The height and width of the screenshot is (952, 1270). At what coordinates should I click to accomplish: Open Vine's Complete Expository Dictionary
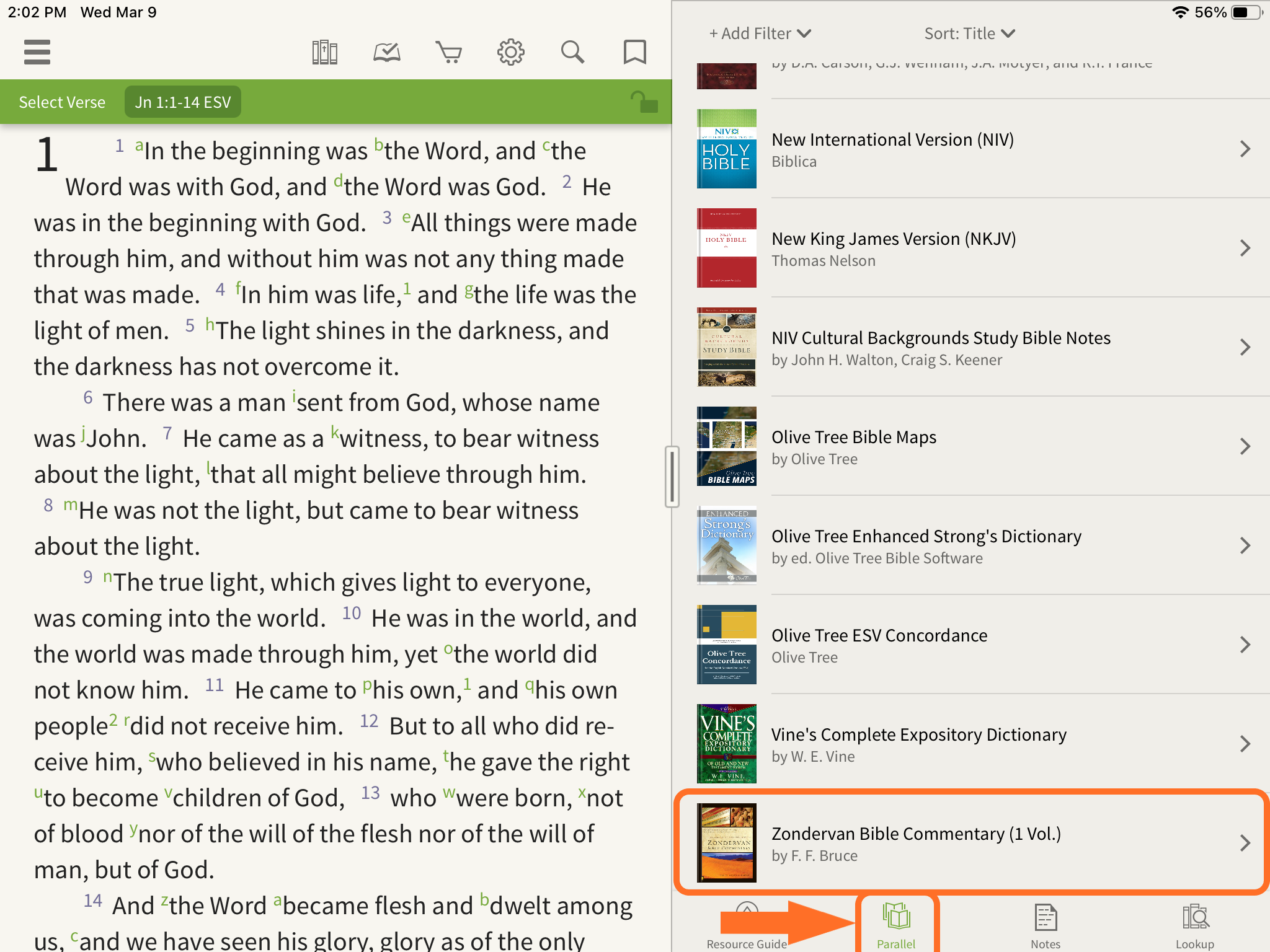(x=971, y=744)
